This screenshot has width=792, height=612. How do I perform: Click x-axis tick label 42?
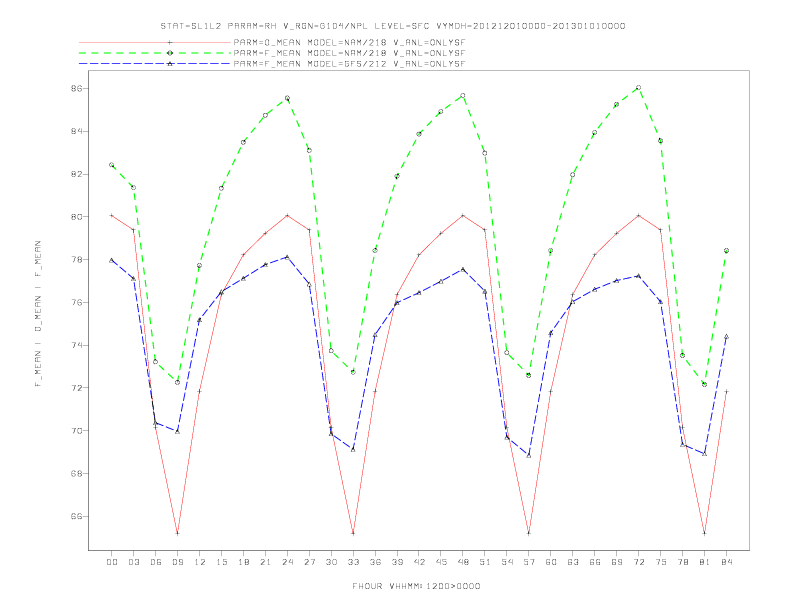[x=419, y=562]
